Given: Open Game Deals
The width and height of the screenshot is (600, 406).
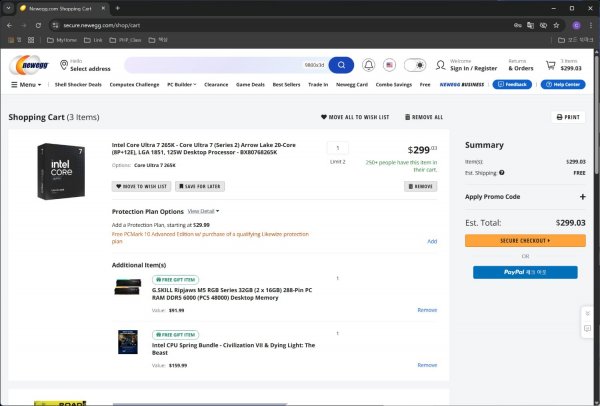Looking at the screenshot, I should coord(250,85).
